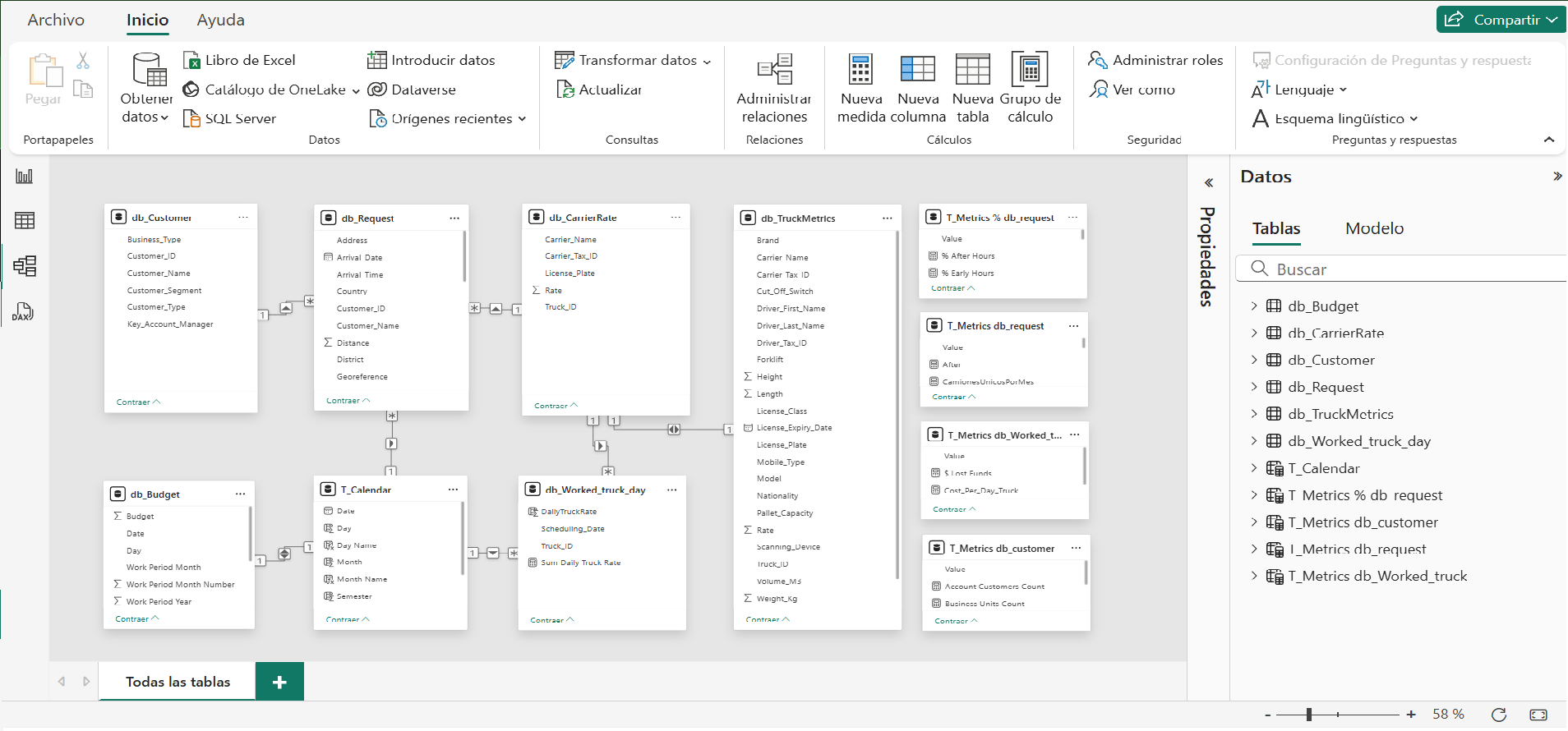The image size is (1568, 731).
Task: Connect to SQL Server source
Action: [229, 118]
